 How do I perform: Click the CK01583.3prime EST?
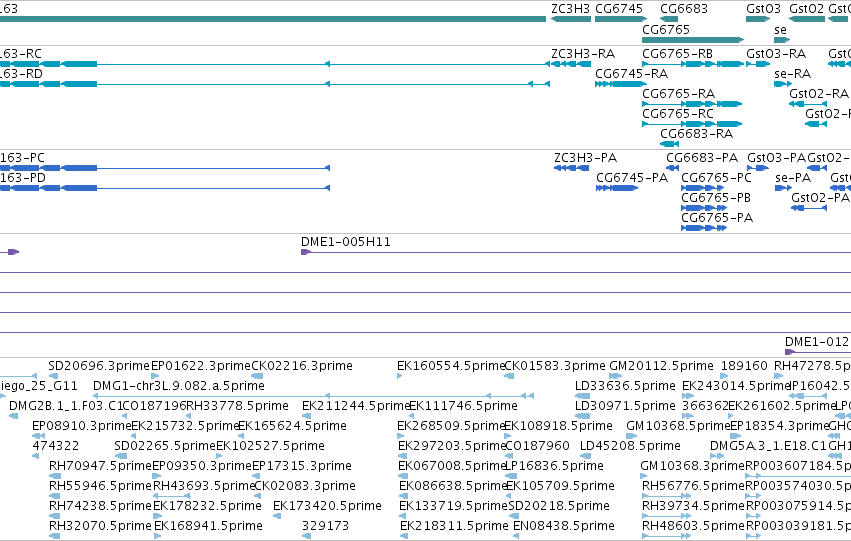(x=509, y=376)
